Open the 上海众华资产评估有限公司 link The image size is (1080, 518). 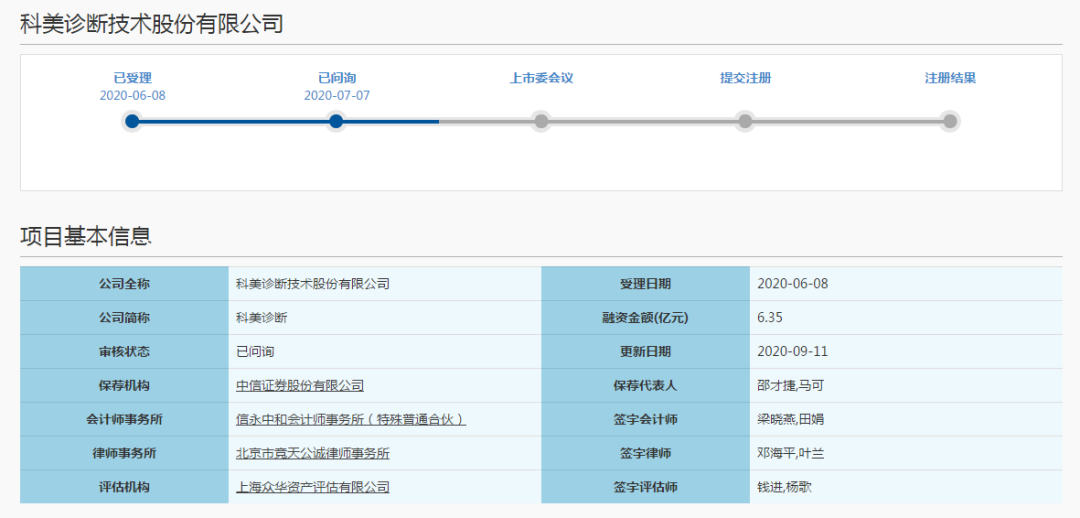(x=313, y=487)
